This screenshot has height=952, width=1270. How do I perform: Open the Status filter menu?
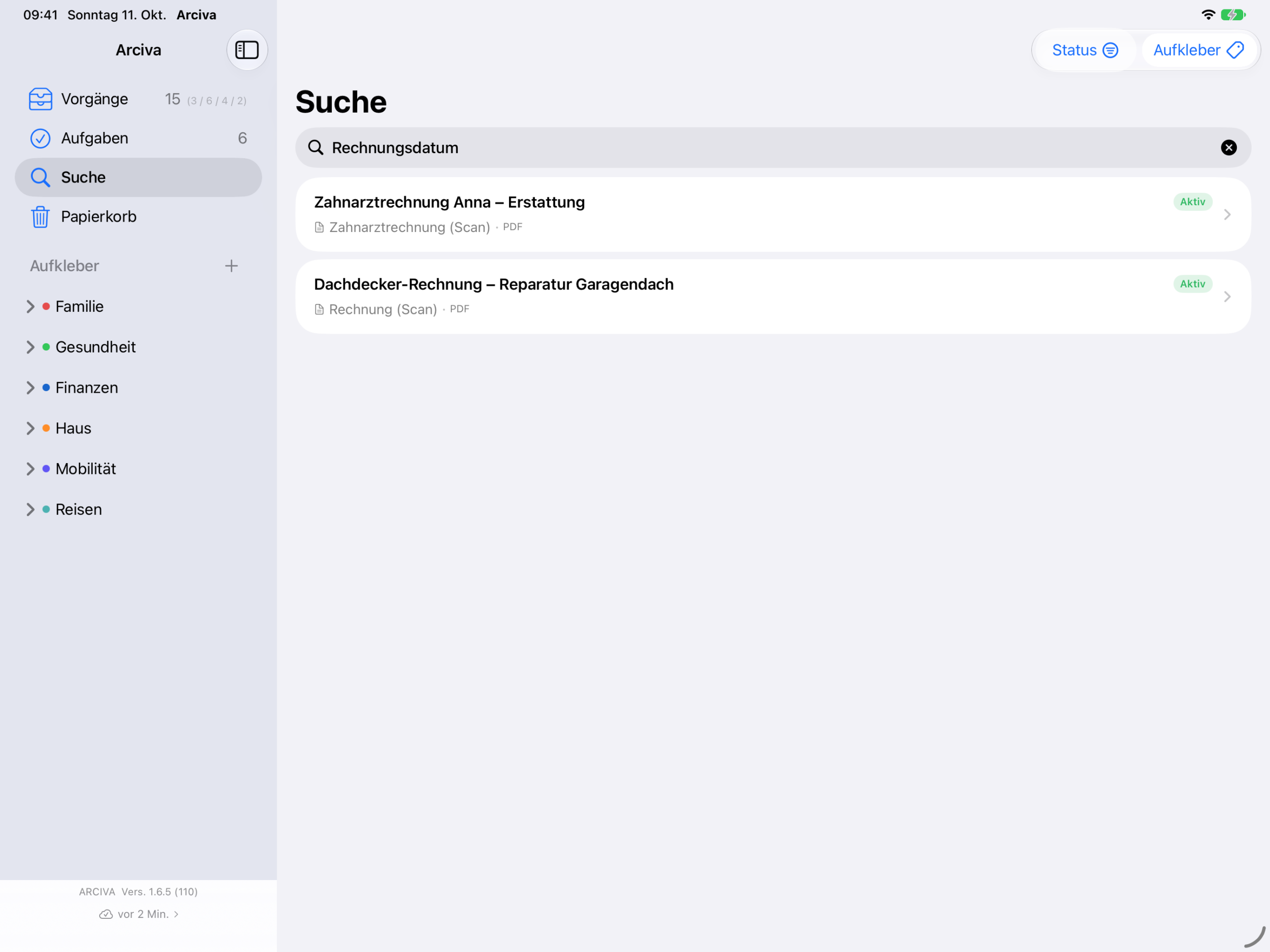pyautogui.click(x=1084, y=50)
